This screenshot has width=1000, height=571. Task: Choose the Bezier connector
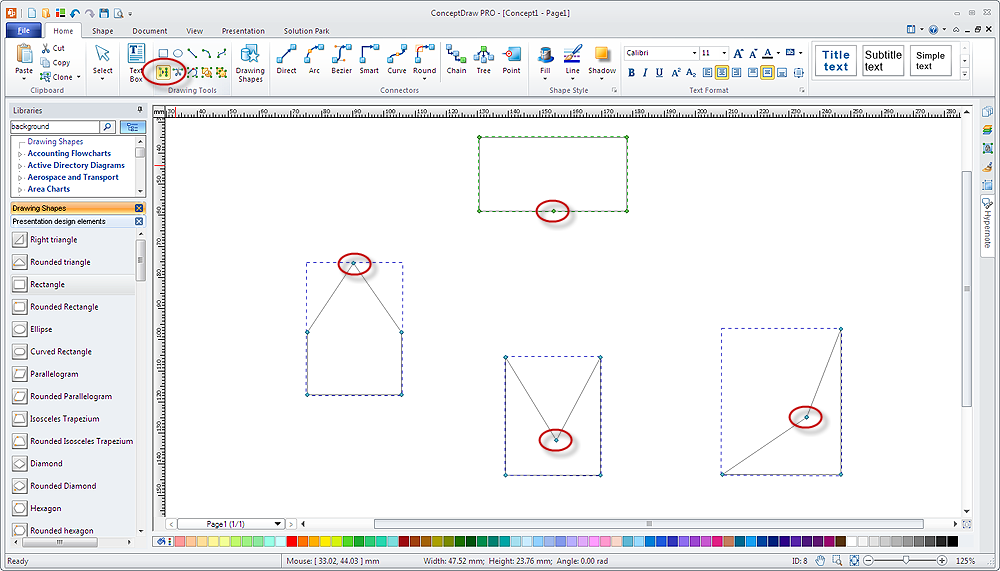(x=341, y=59)
